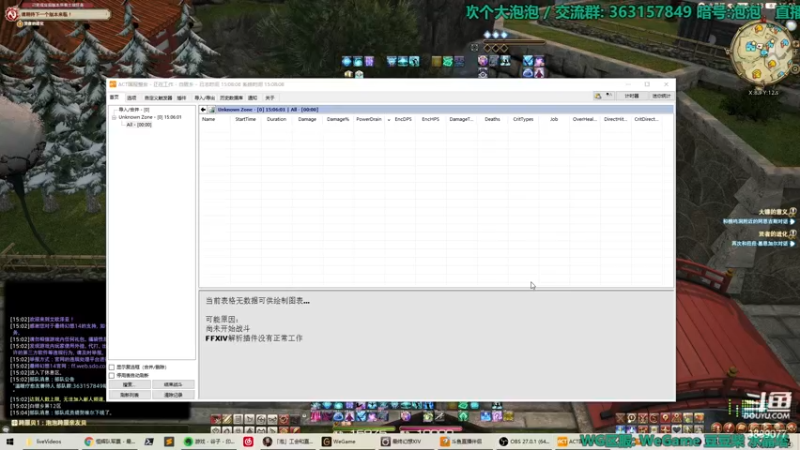Open PowerShell icon on the taskbar
The image size is (800, 450).
pyautogui.click(x=149, y=441)
